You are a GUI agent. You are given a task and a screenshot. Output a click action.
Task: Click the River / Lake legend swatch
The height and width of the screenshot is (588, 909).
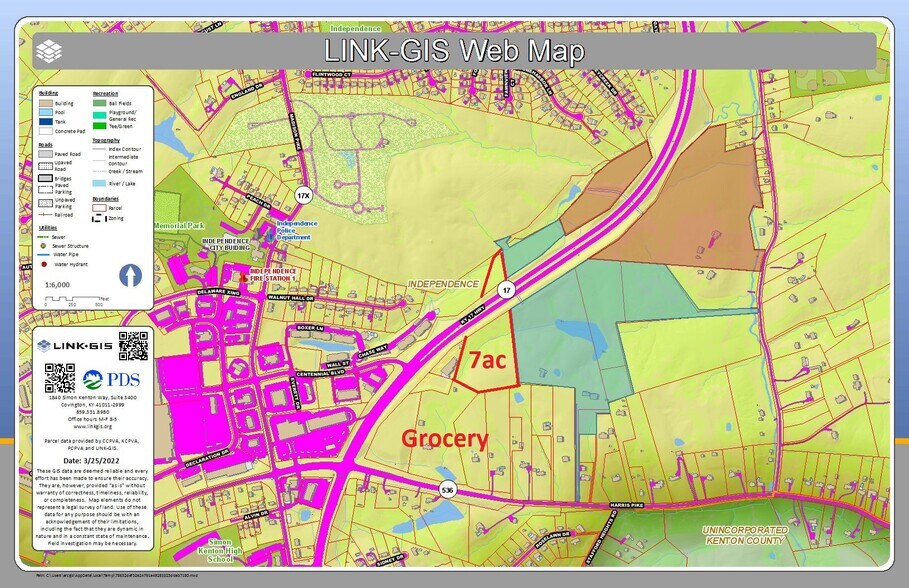click(99, 184)
